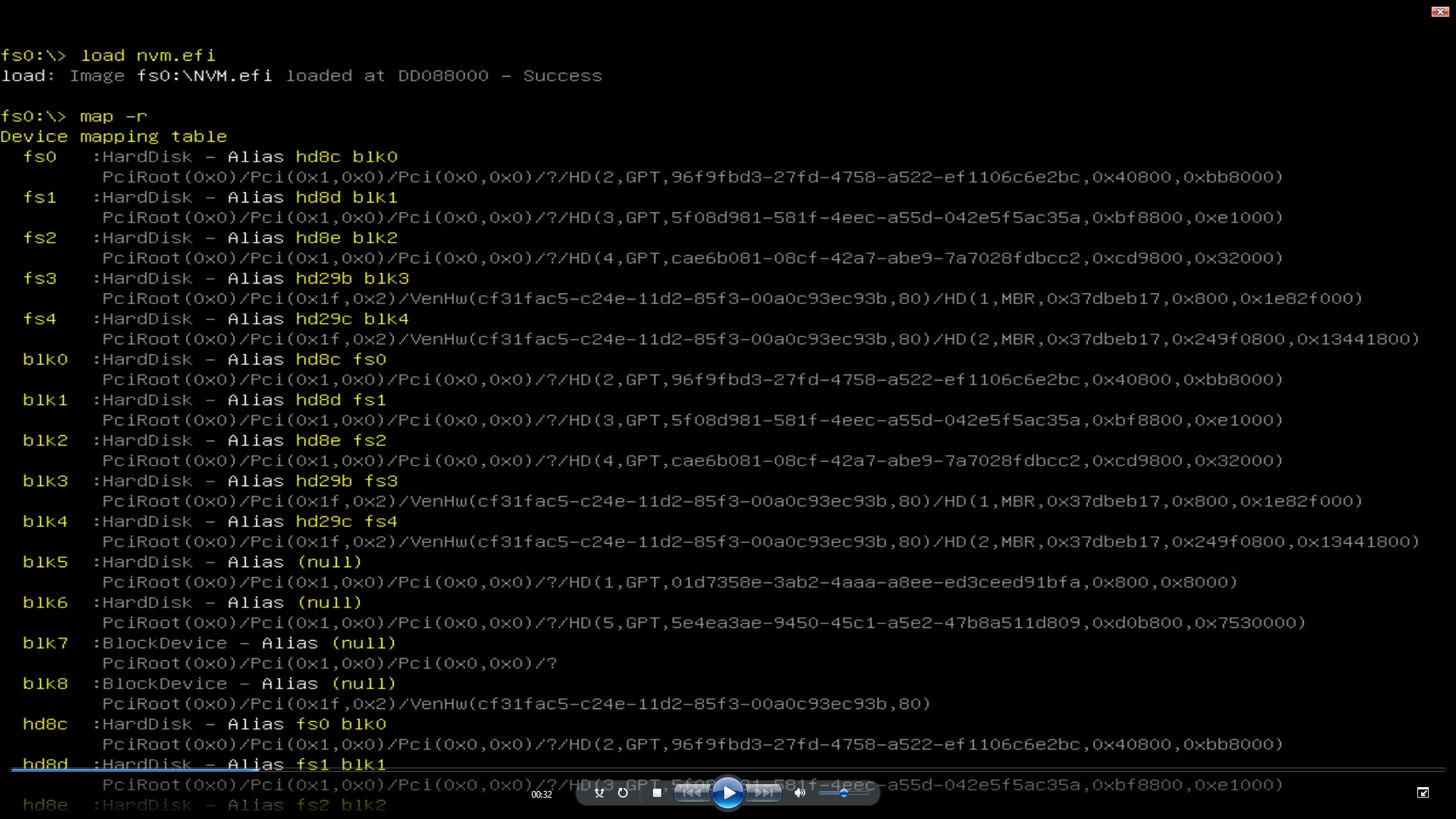Click the video seek bar

tap(728, 770)
